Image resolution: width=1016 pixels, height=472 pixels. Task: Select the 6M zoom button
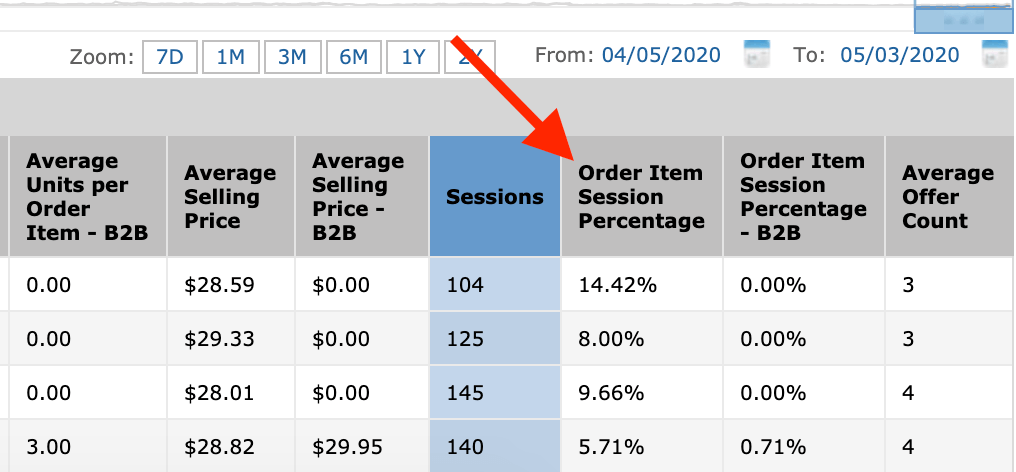point(353,57)
